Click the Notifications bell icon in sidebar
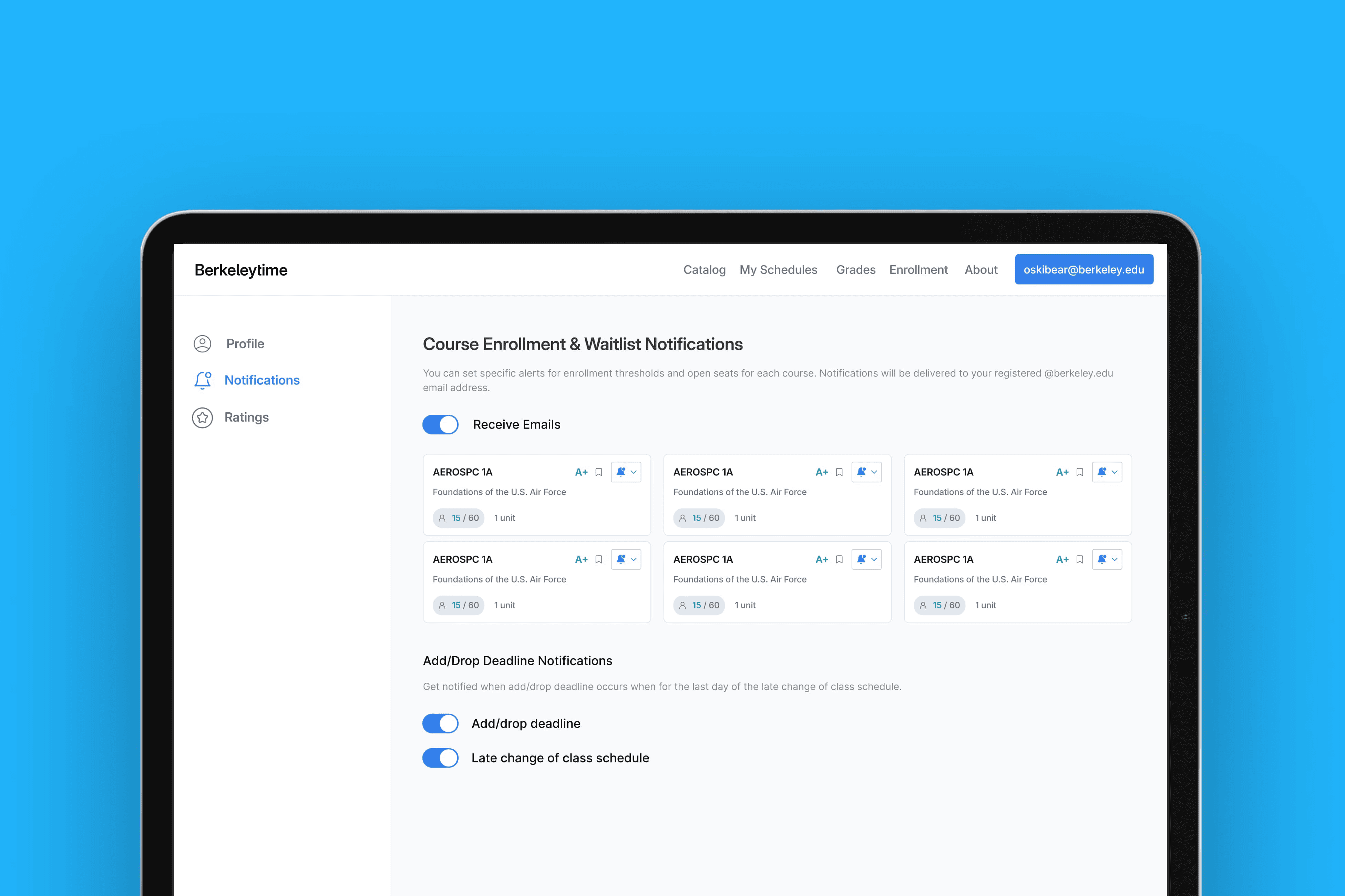1345x896 pixels. click(x=203, y=380)
